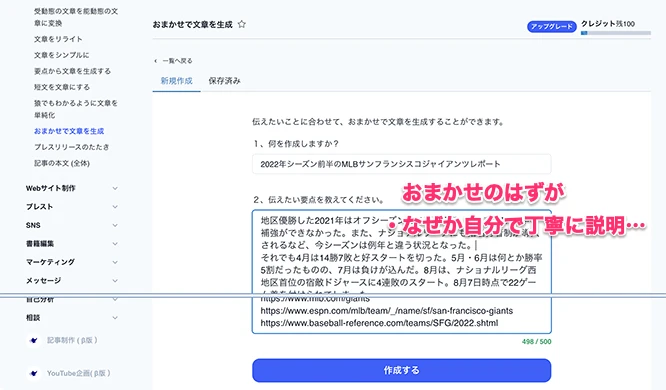Select おまかせで文章を生成 in sidebar

click(x=69, y=131)
